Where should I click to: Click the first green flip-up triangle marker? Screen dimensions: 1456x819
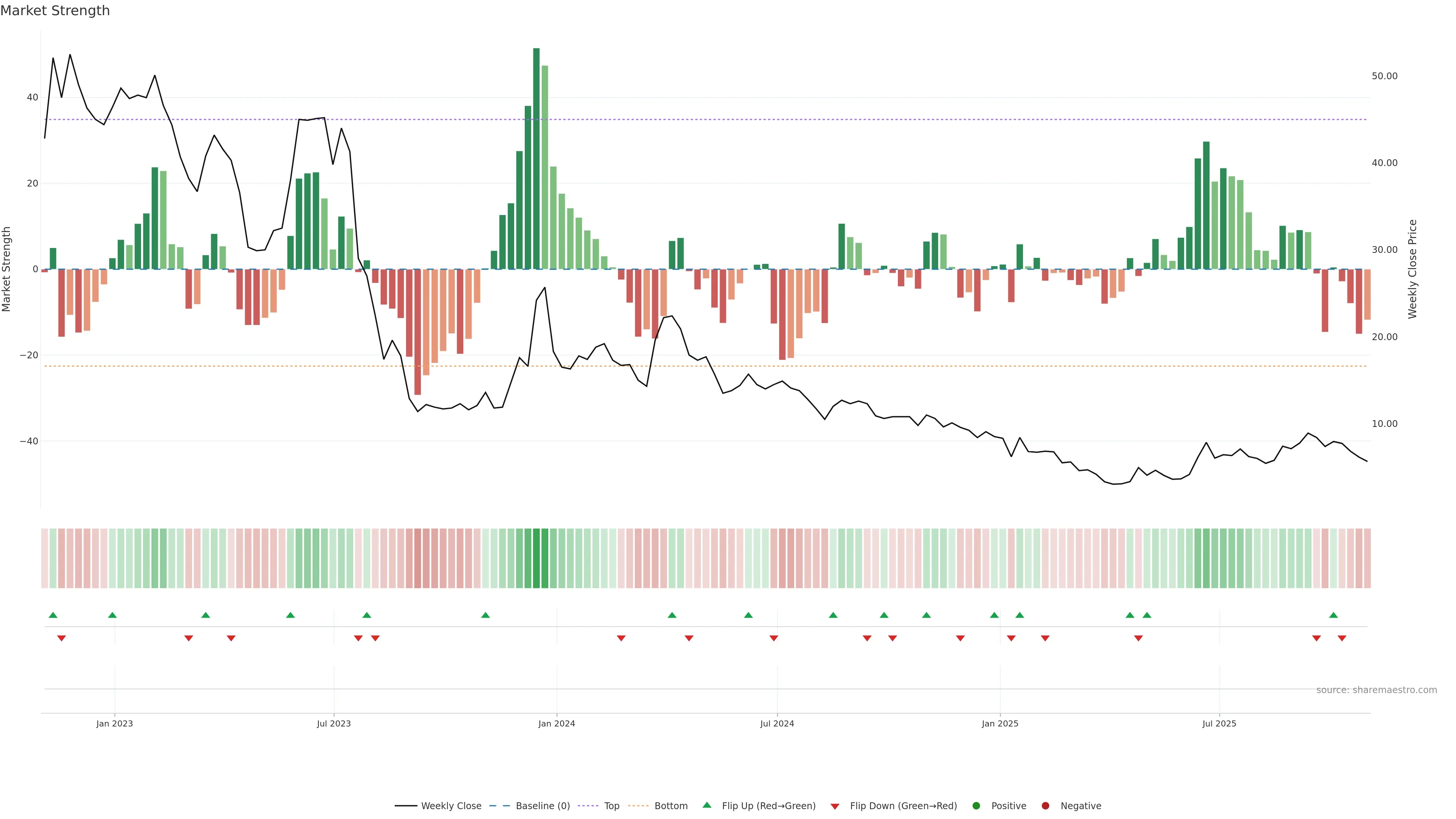tap(53, 615)
